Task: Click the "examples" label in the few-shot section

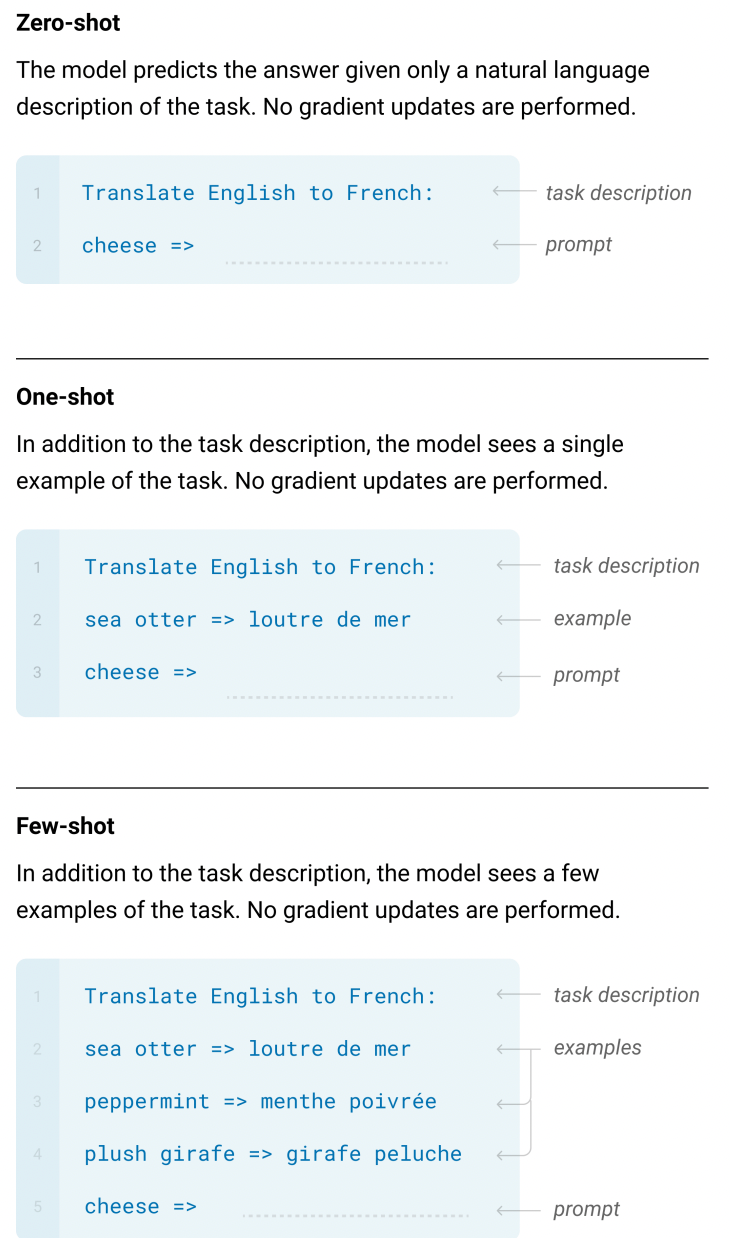Action: pyautogui.click(x=597, y=1048)
